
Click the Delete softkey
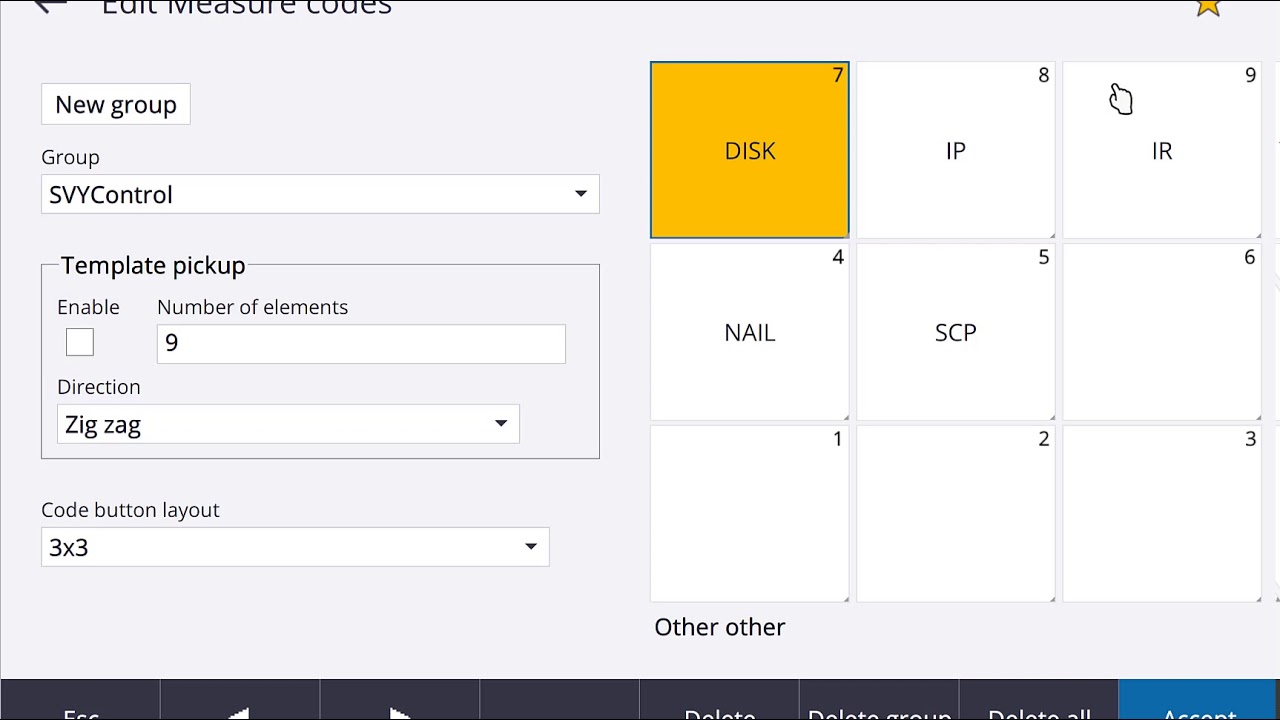719,700
